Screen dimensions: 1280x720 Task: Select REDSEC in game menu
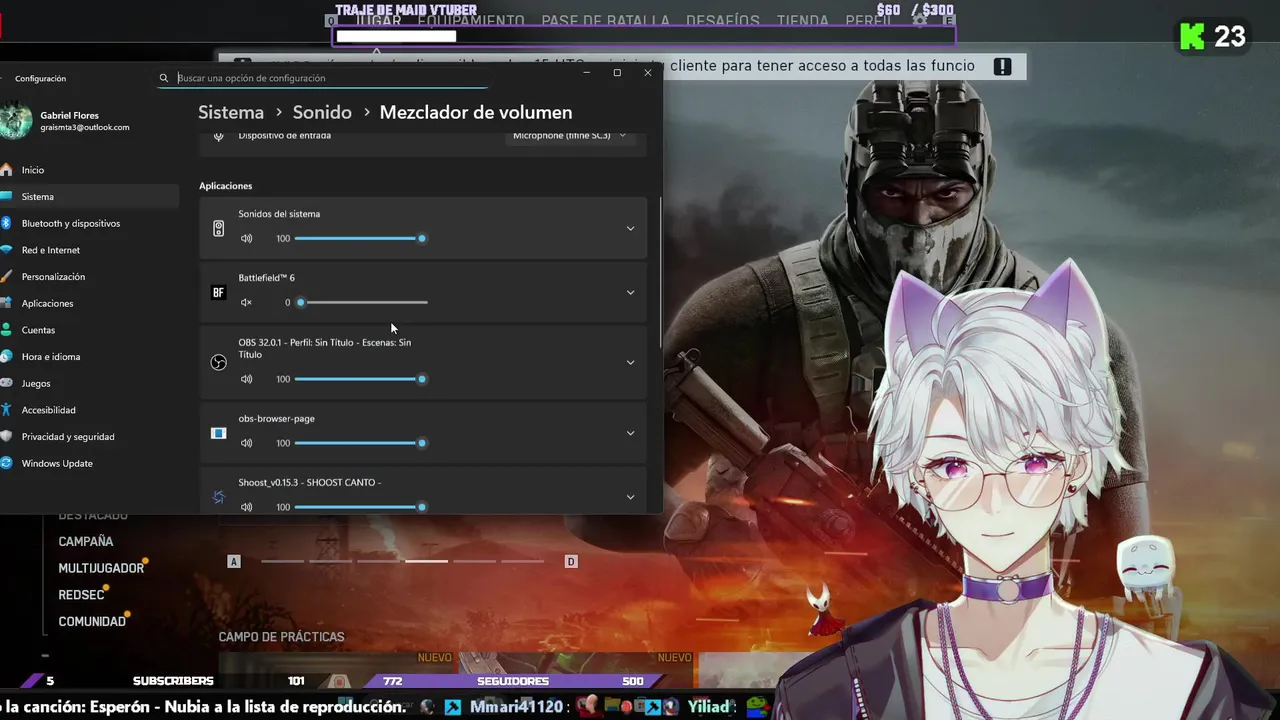click(x=81, y=595)
